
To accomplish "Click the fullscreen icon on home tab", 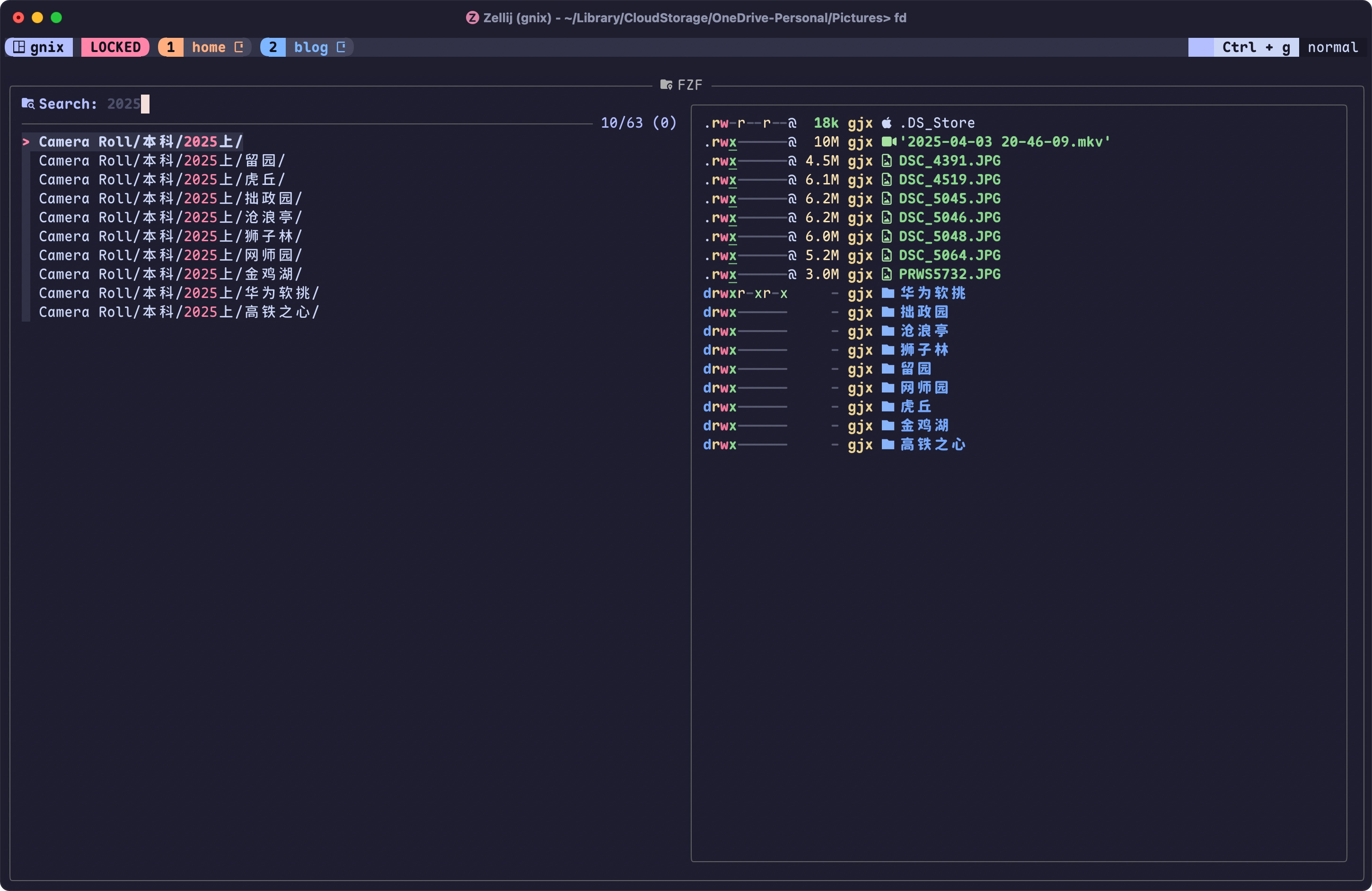I will (238, 47).
